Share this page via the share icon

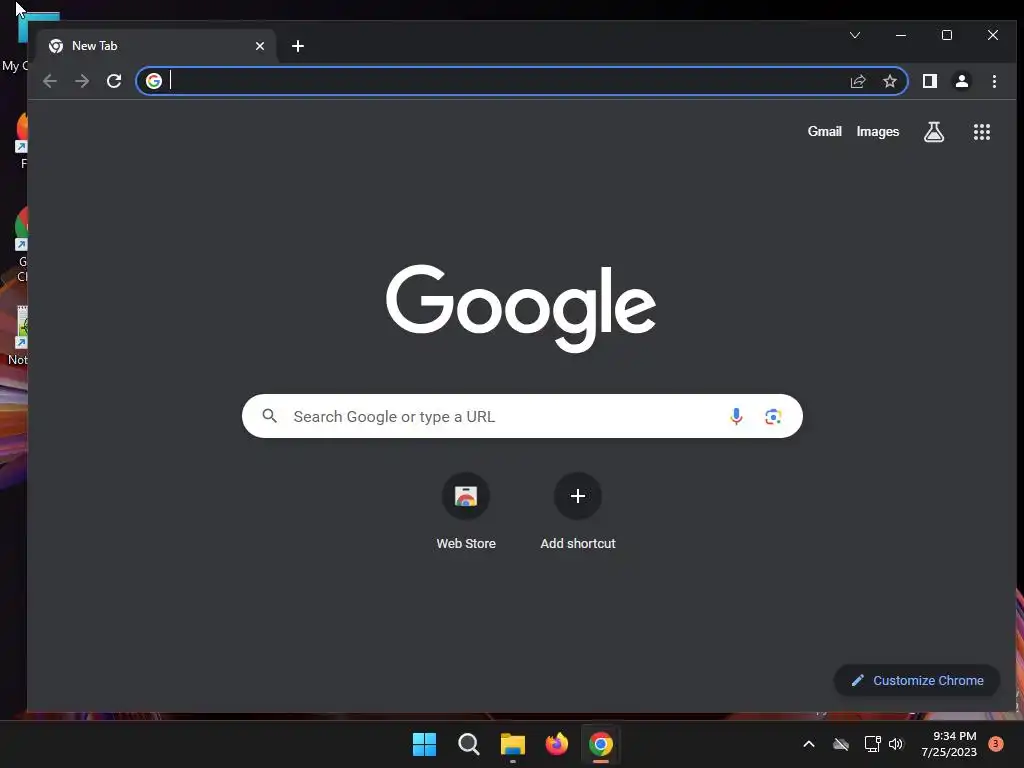click(x=857, y=81)
